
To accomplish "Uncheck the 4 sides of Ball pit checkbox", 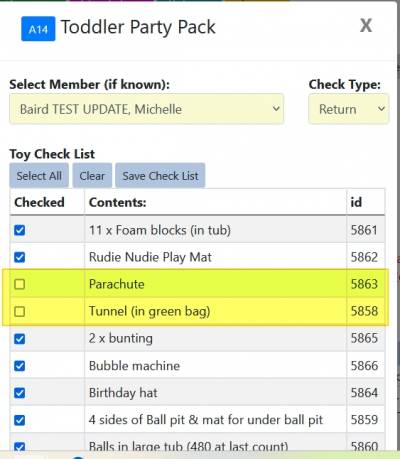I will click(x=20, y=420).
